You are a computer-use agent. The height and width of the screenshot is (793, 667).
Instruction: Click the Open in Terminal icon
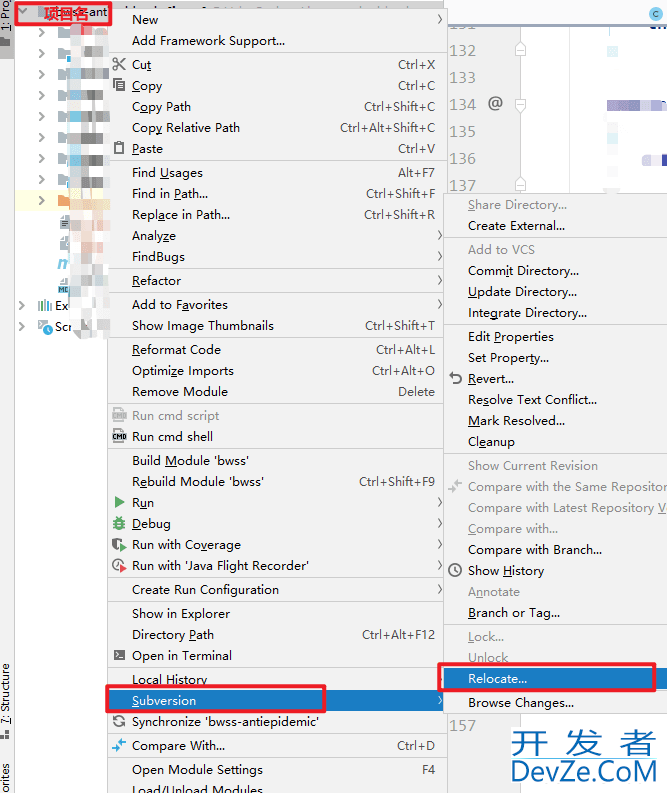(x=119, y=655)
